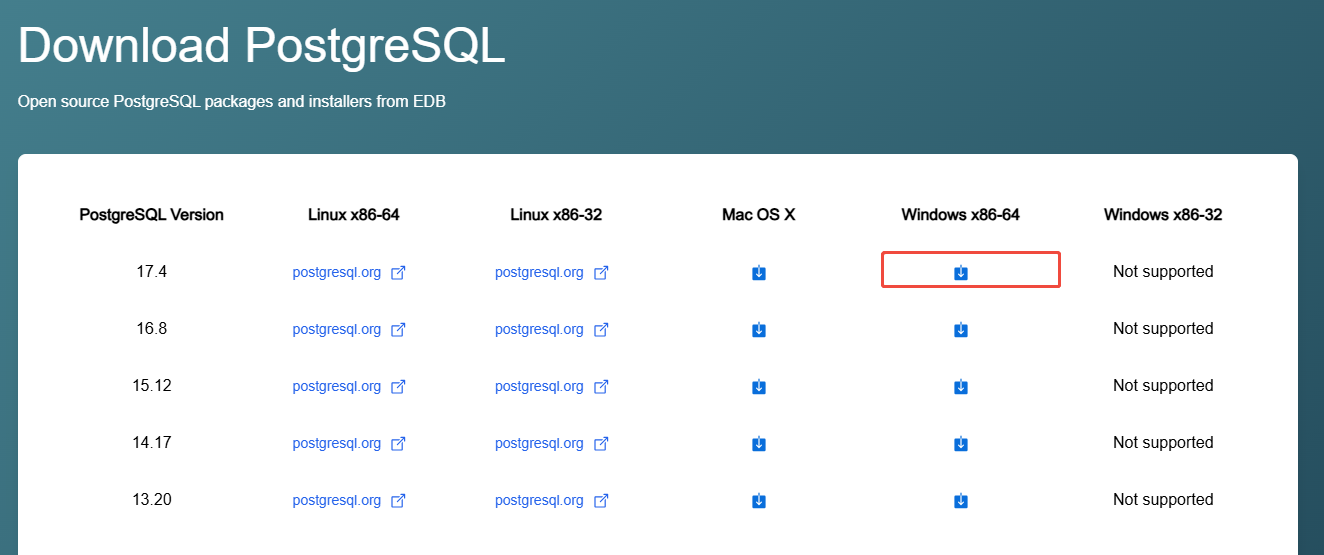Click Not supported in the 15.12 row
The image size is (1324, 555).
click(1163, 386)
